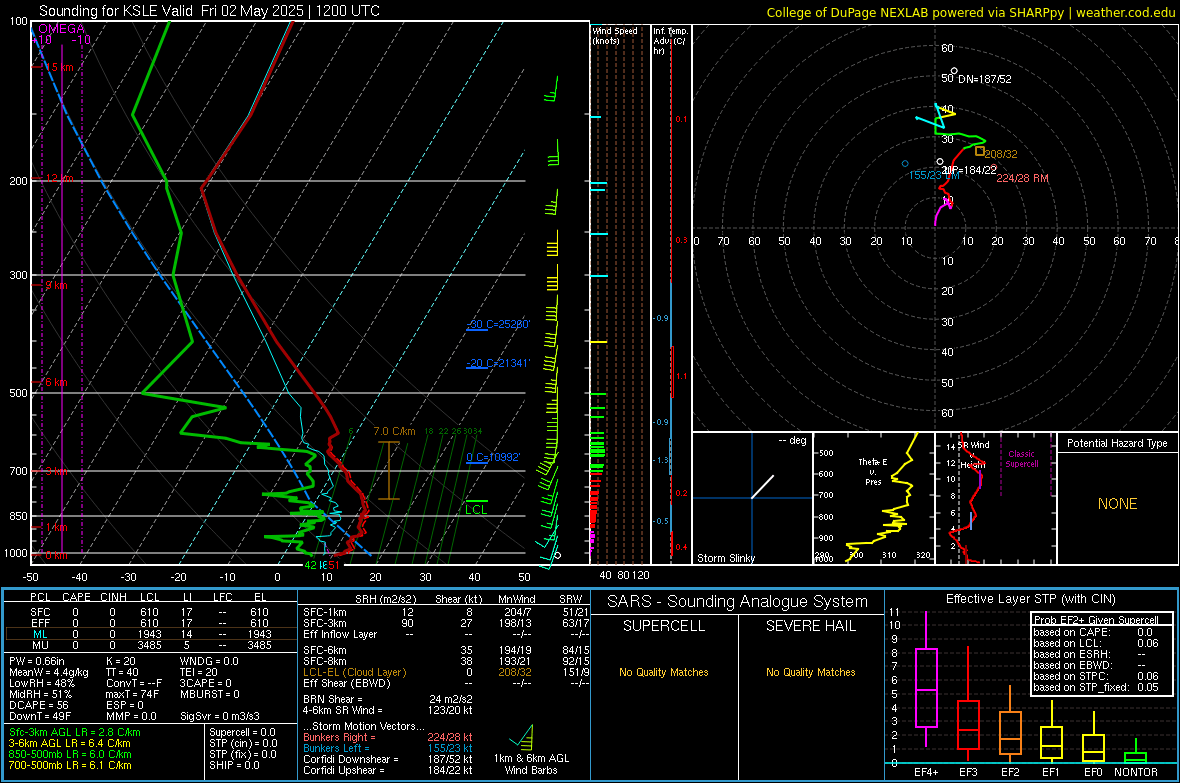Select the EFF parcel row
Screen dimensions: 1180x783
pos(151,623)
